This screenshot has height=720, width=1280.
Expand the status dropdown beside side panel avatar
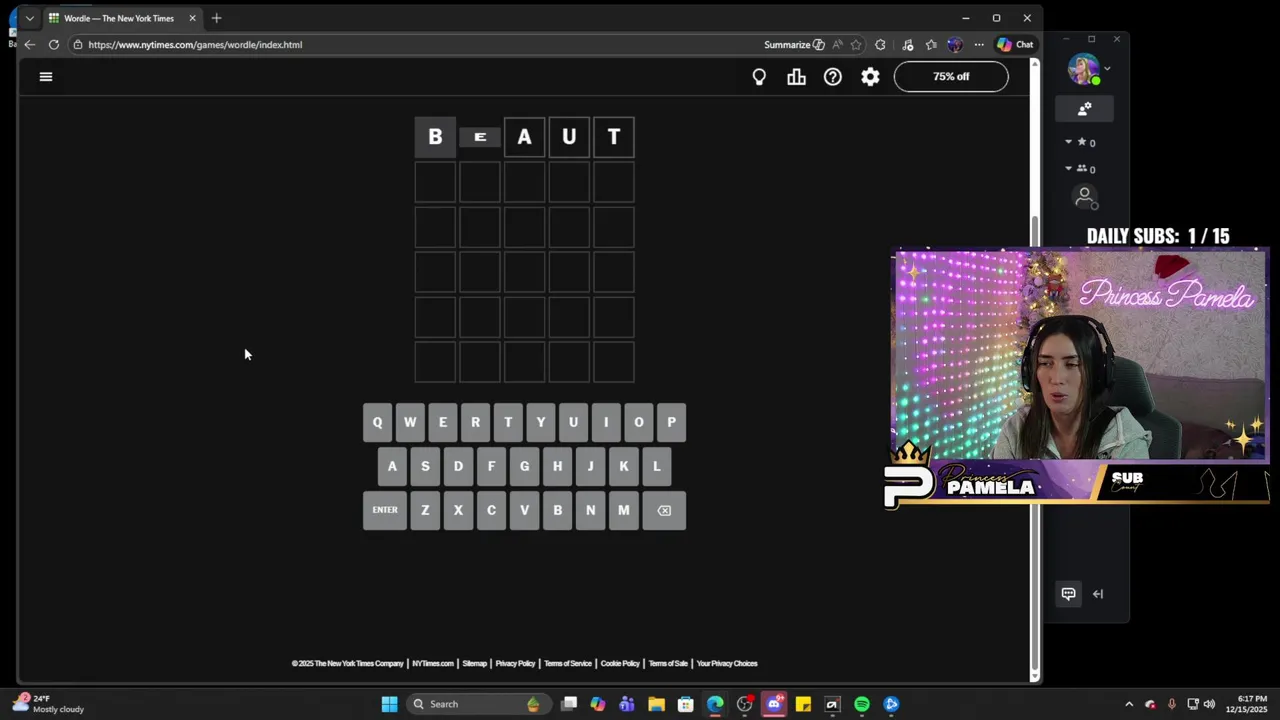(x=1107, y=69)
